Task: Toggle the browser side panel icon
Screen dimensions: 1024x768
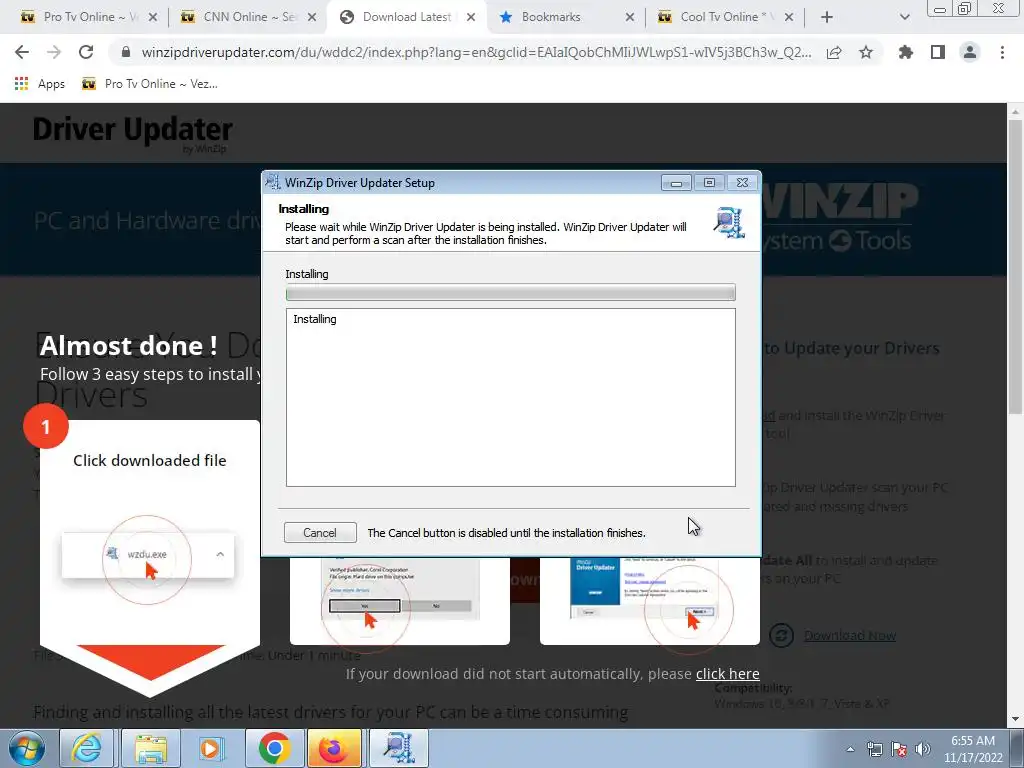Action: pyautogui.click(x=938, y=52)
